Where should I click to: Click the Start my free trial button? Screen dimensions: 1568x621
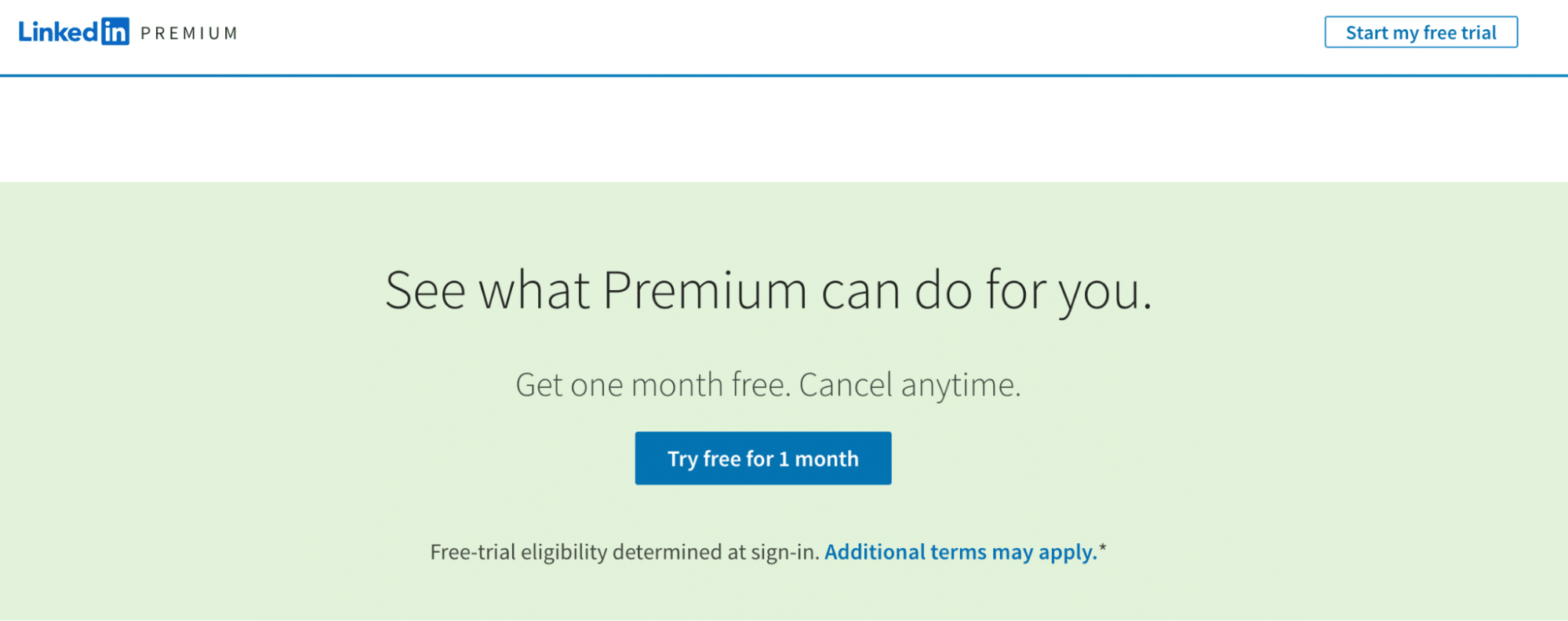tap(1421, 32)
